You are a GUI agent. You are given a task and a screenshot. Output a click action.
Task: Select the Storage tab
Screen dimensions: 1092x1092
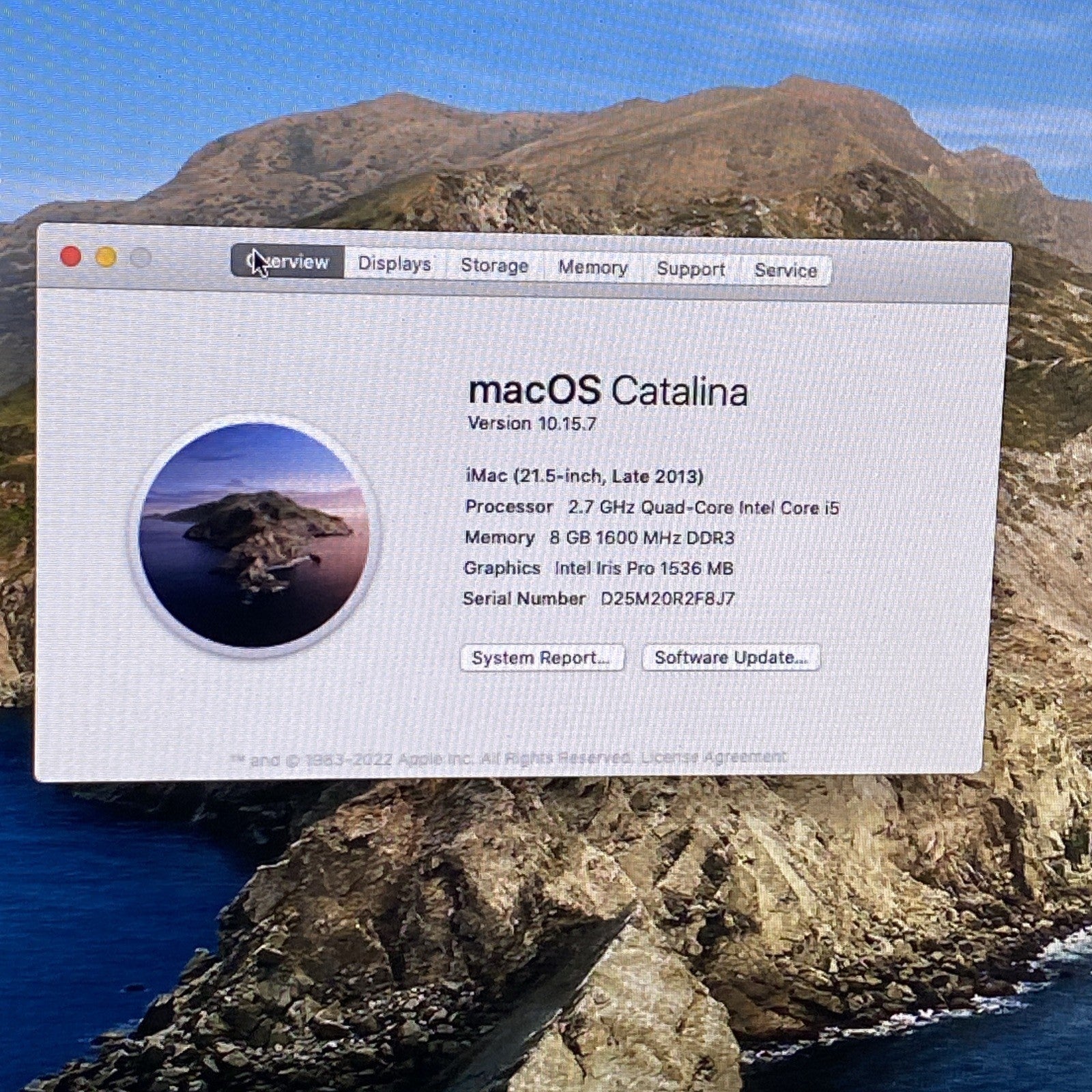point(494,265)
